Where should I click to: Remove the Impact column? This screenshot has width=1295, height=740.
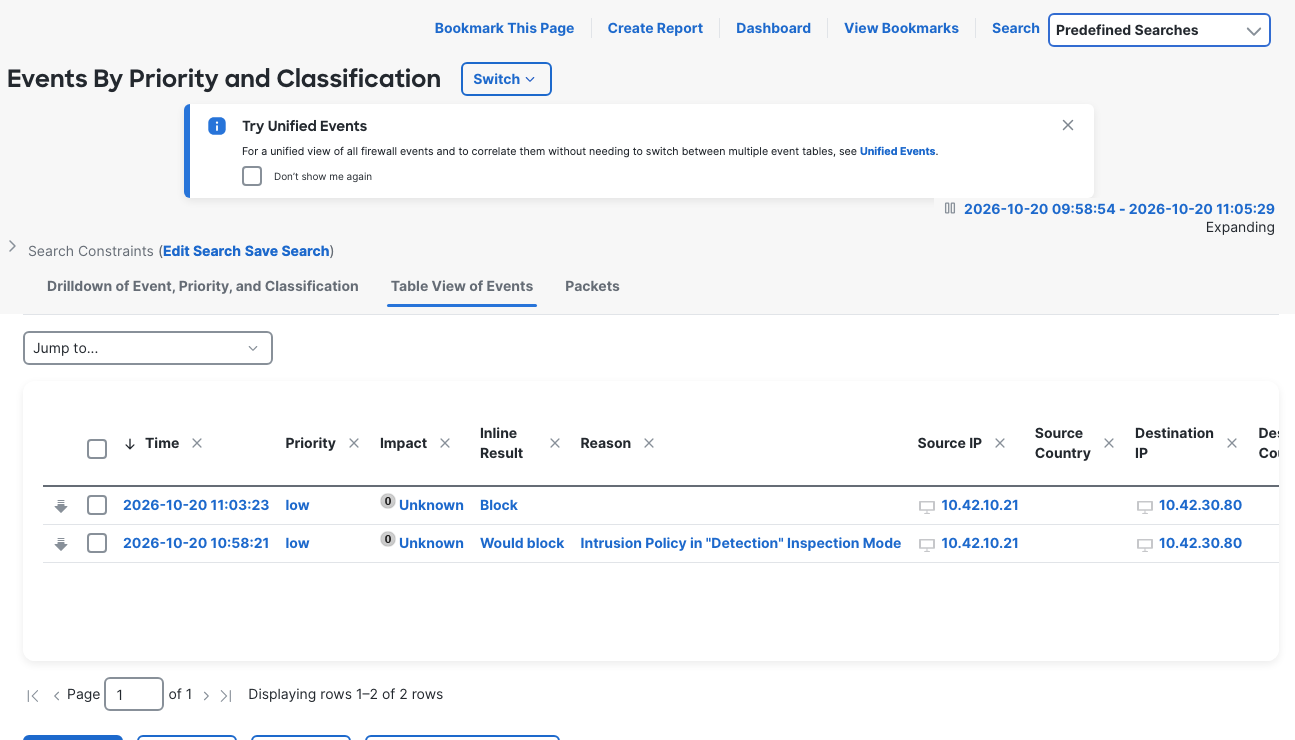[445, 443]
